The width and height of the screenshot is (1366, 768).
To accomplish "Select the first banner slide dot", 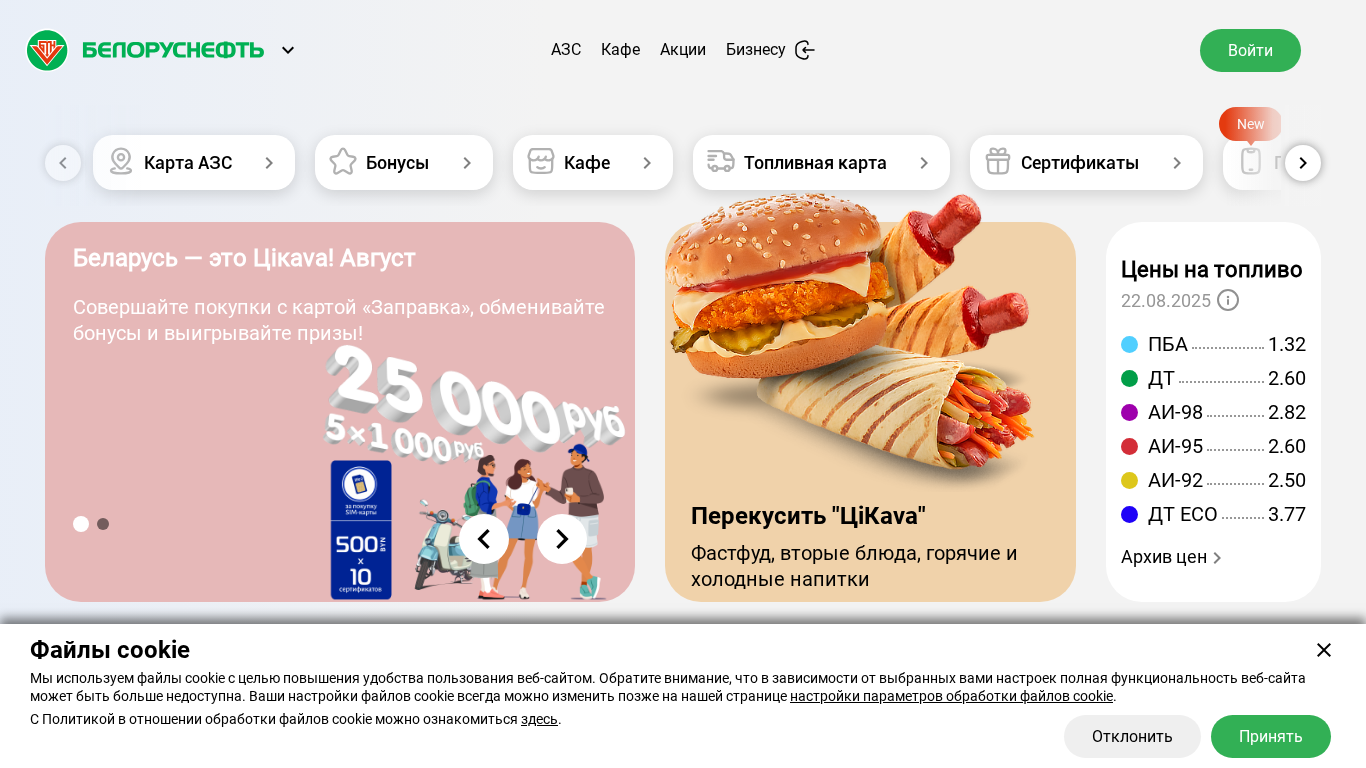I will [x=81, y=524].
